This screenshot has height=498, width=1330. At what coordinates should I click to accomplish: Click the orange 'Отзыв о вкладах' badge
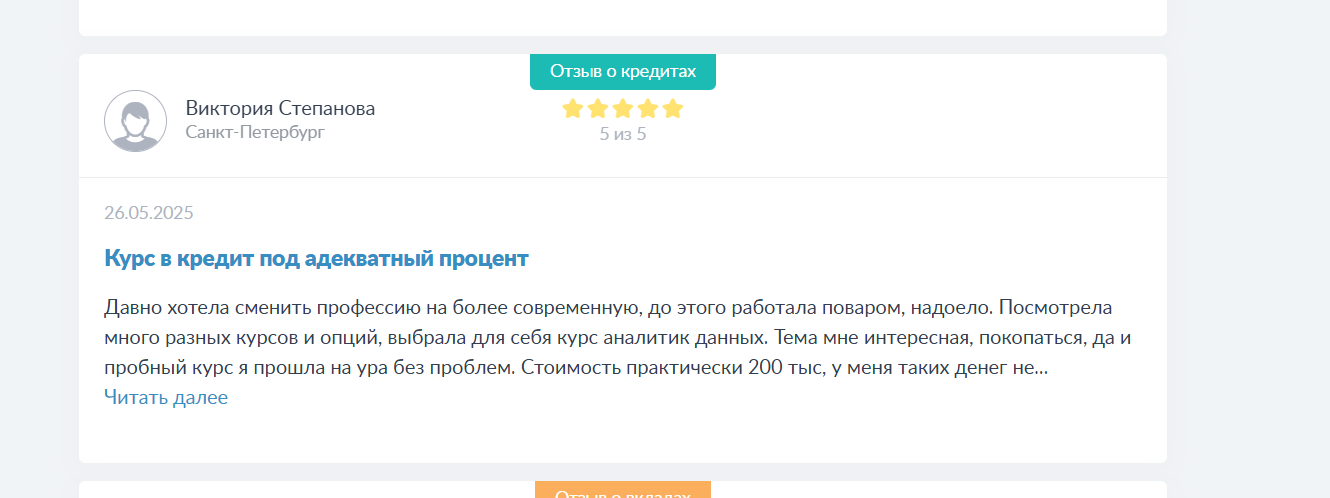point(623,490)
